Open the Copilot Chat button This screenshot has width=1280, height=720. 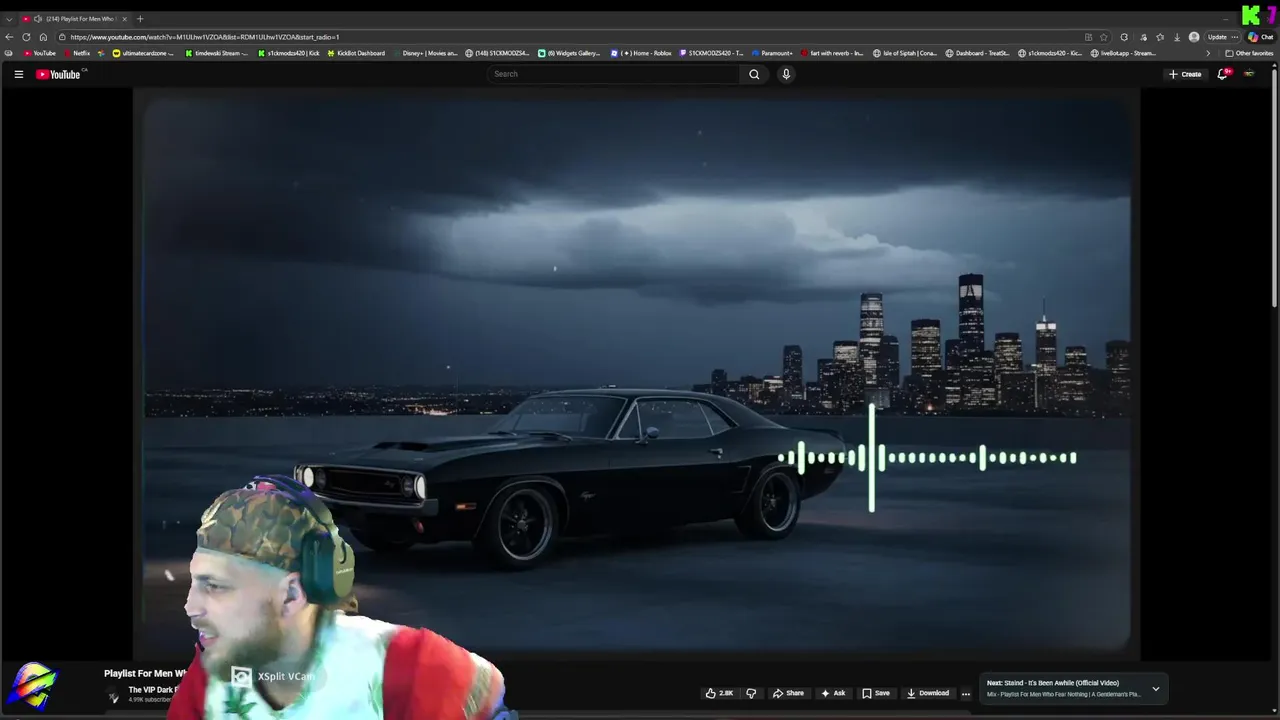click(1260, 37)
